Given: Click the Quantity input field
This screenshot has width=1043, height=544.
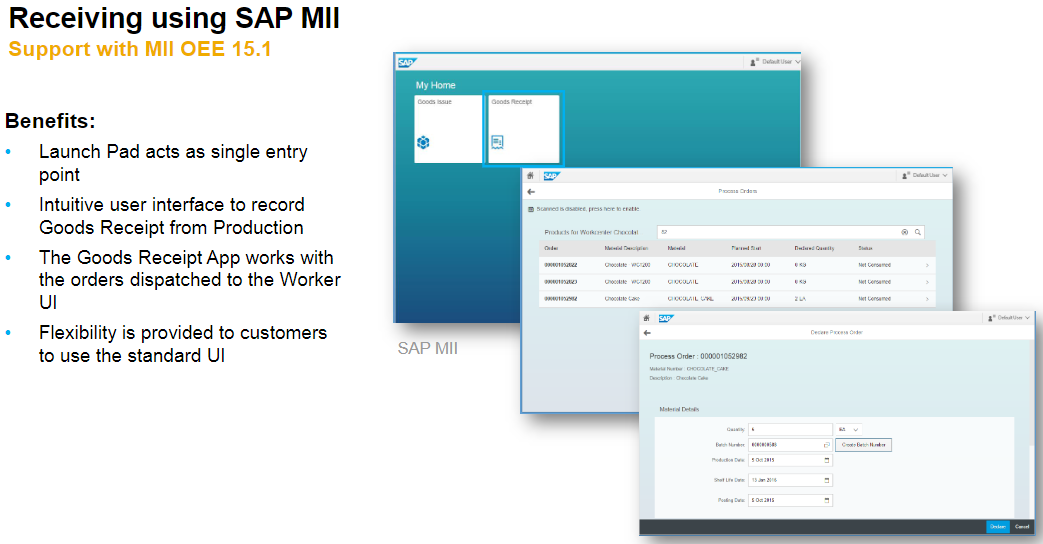Looking at the screenshot, I should 790,430.
